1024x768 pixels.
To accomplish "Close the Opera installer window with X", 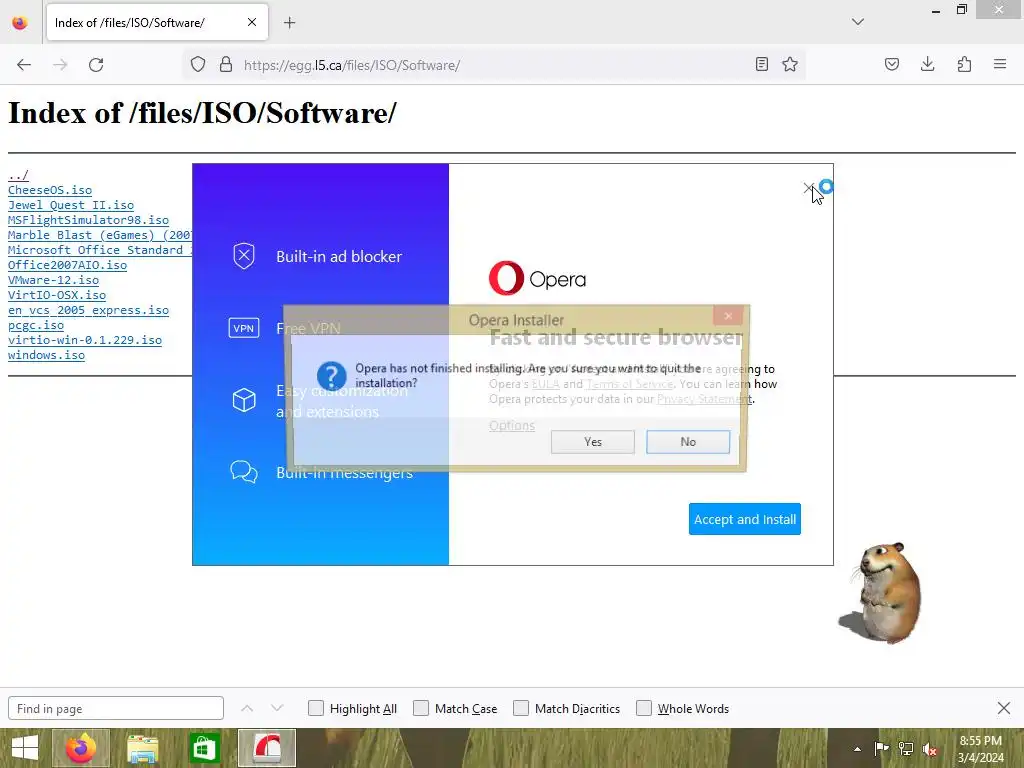I will 808,189.
